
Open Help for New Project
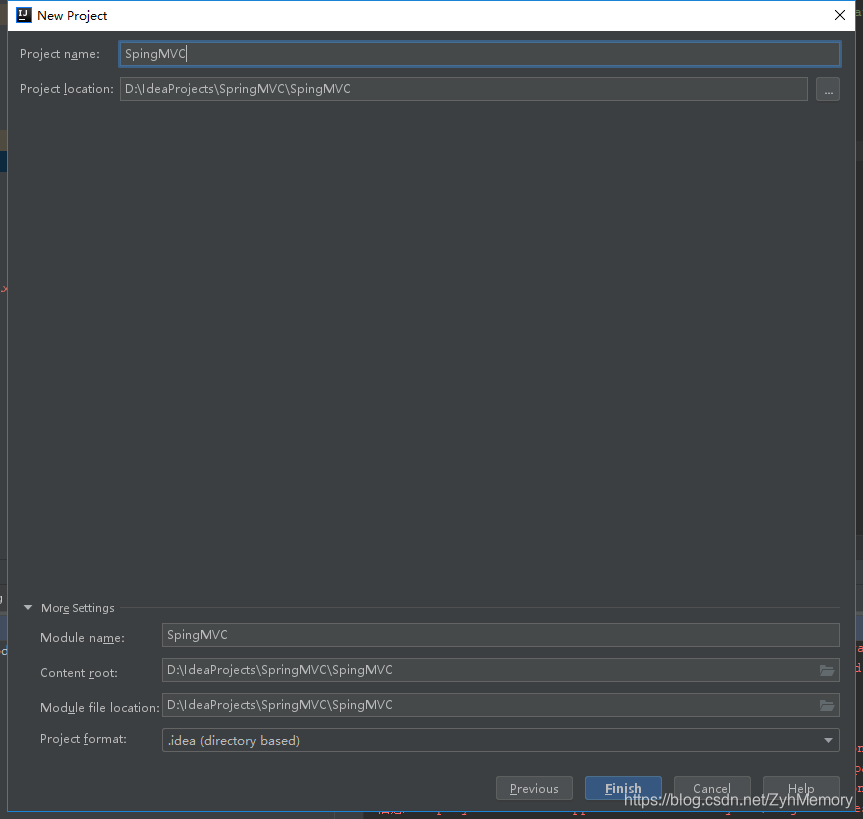(x=801, y=788)
